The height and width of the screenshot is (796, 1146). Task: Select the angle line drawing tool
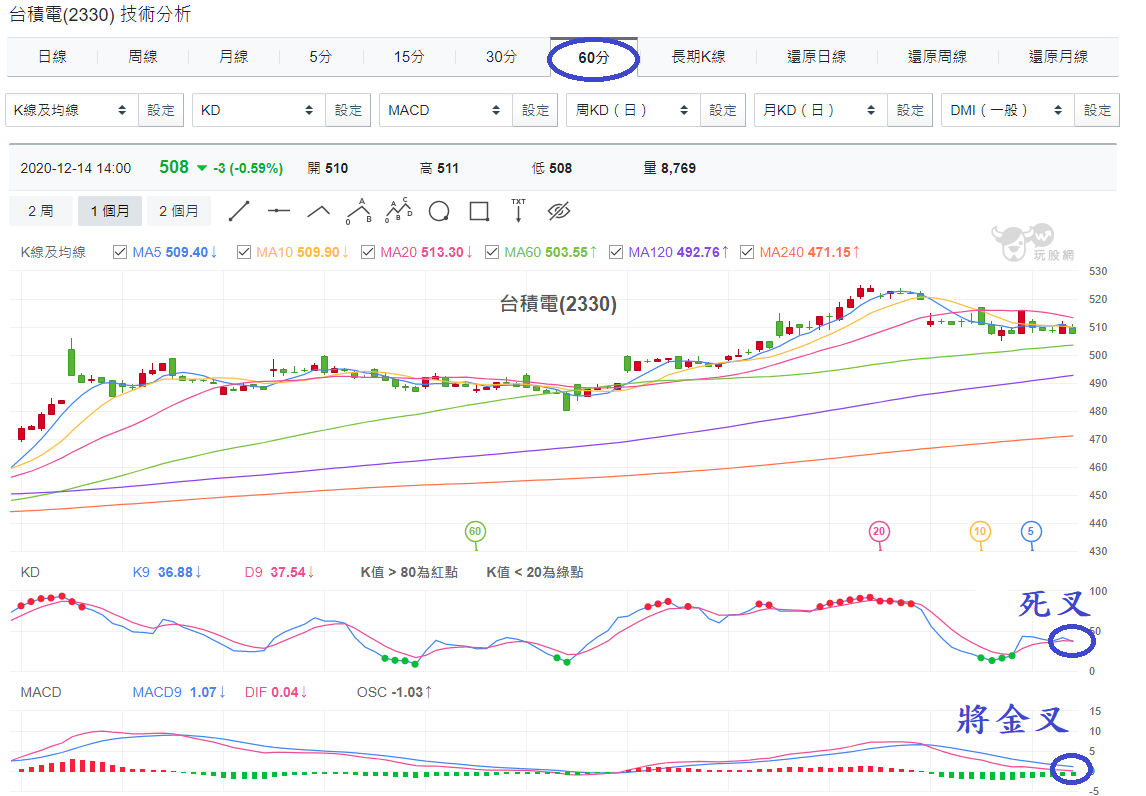318,212
